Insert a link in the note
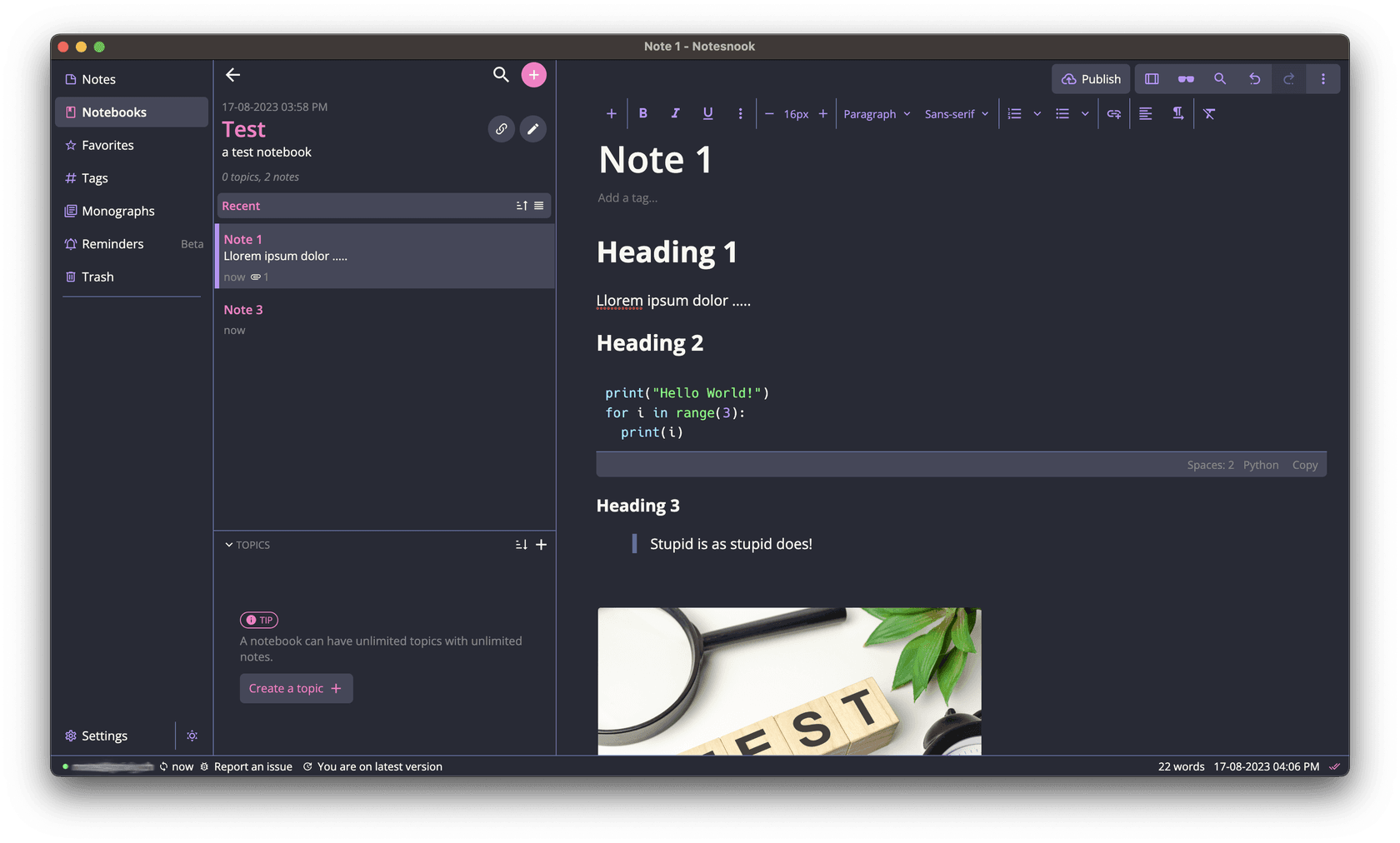 pos(1114,114)
